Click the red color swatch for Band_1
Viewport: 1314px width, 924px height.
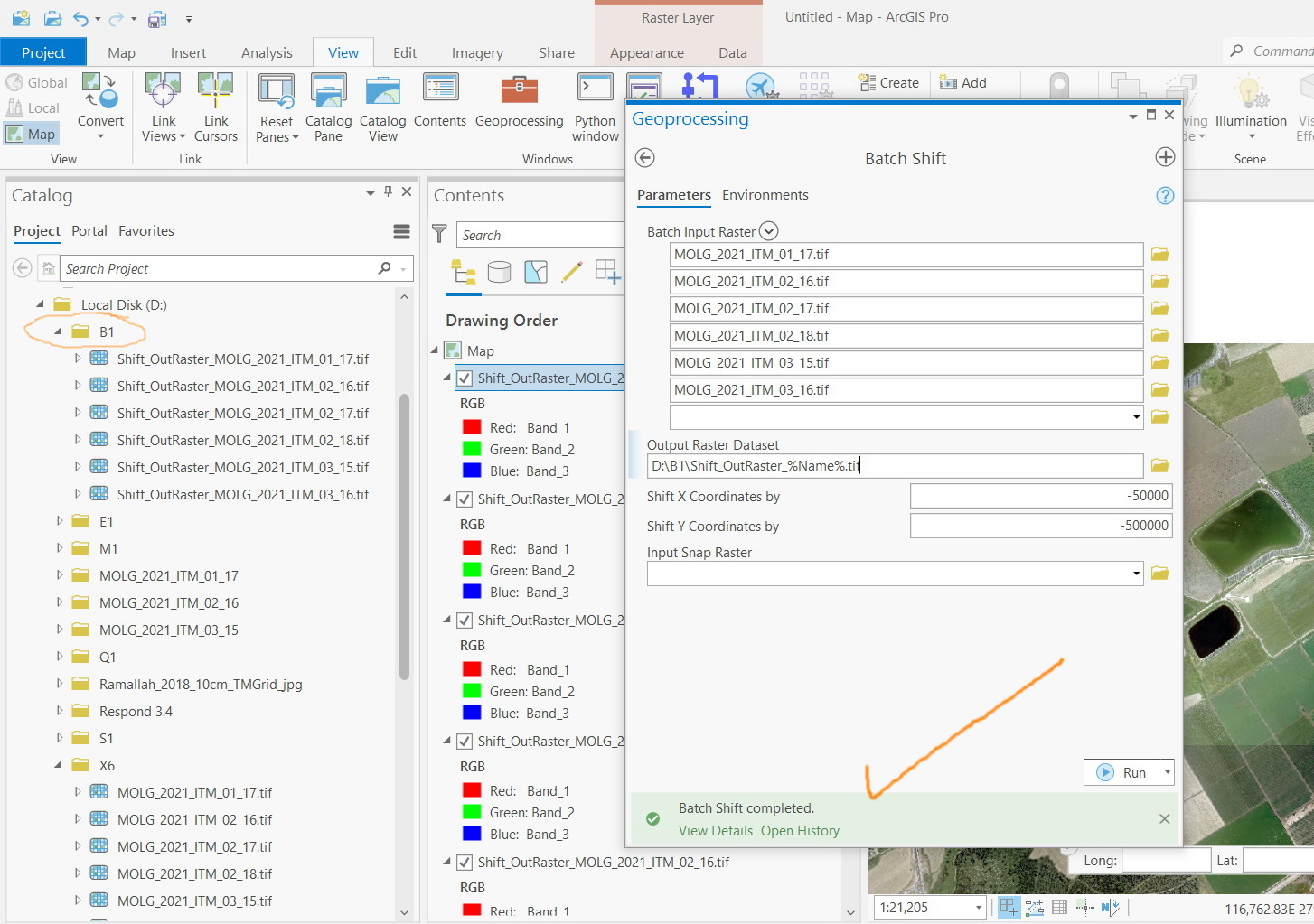point(472,426)
